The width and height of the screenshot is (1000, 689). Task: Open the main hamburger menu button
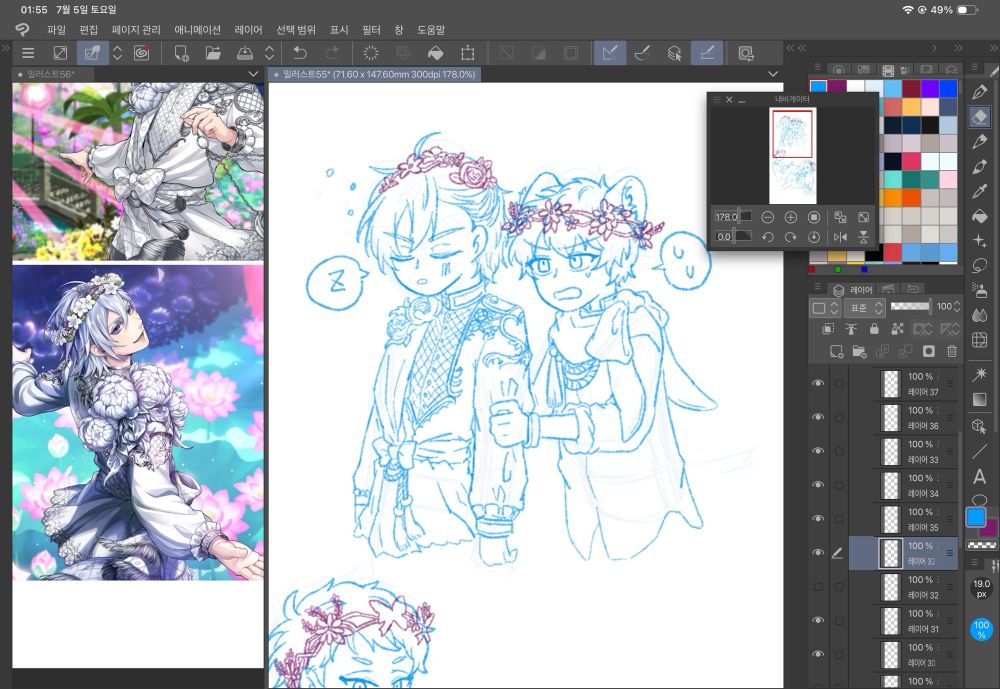pos(28,53)
